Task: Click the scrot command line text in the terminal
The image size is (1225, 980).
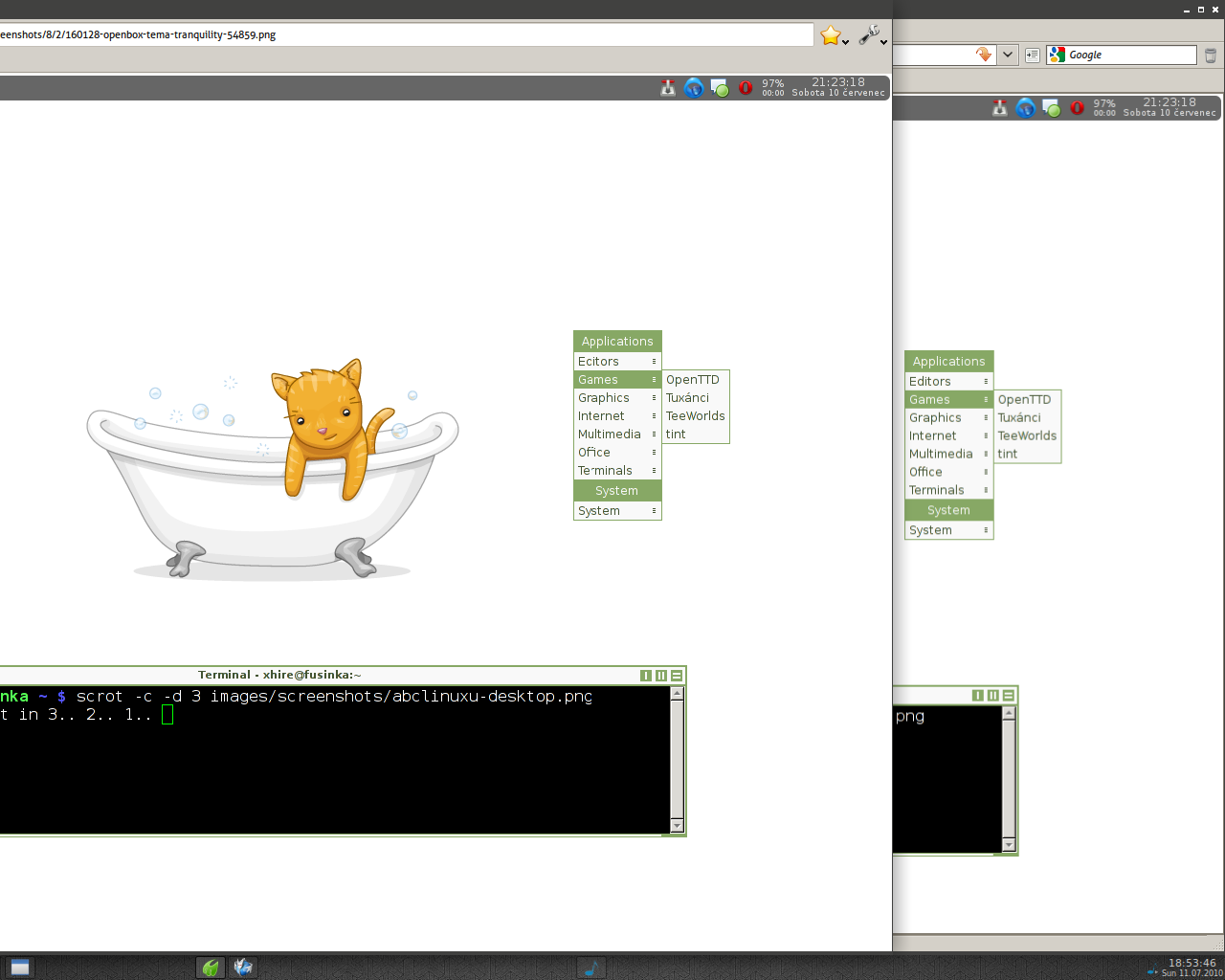Action: (x=334, y=697)
